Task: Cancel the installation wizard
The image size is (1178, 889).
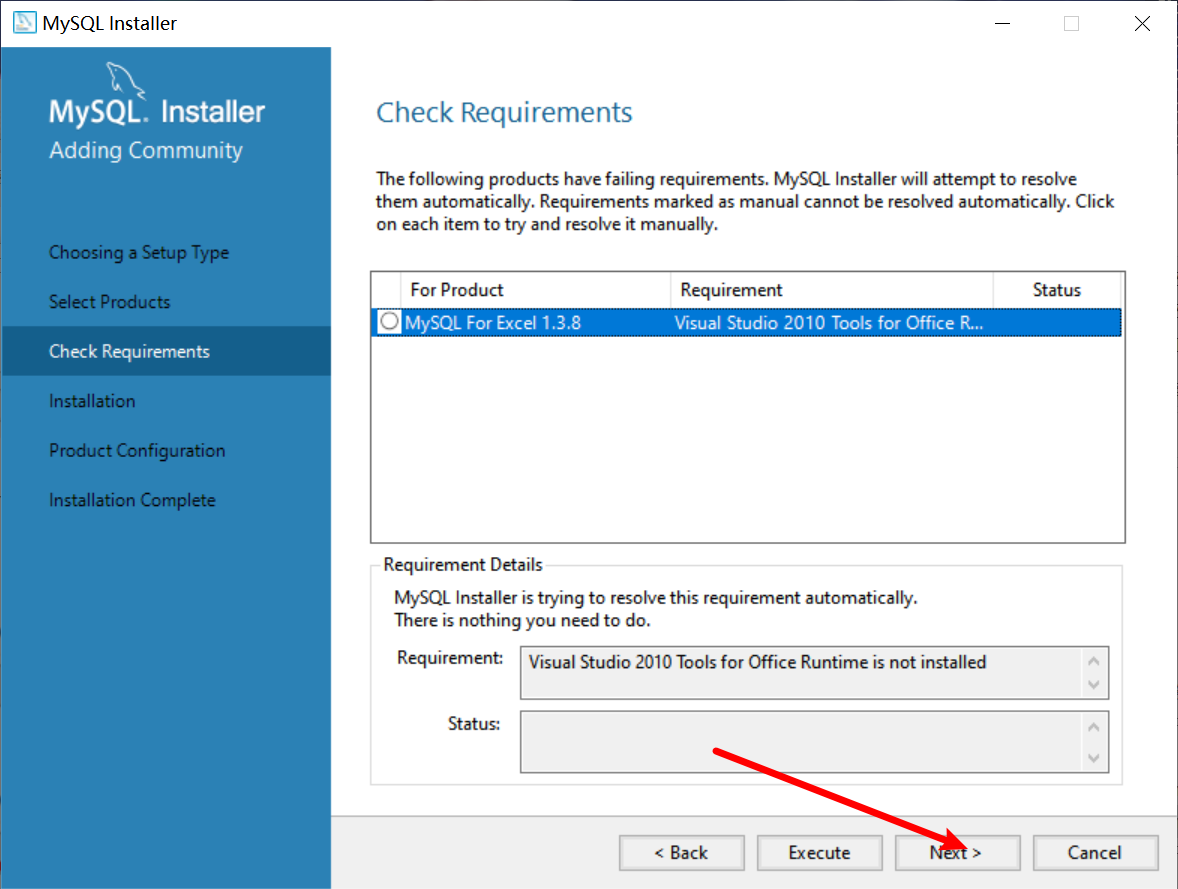Action: coord(1095,853)
